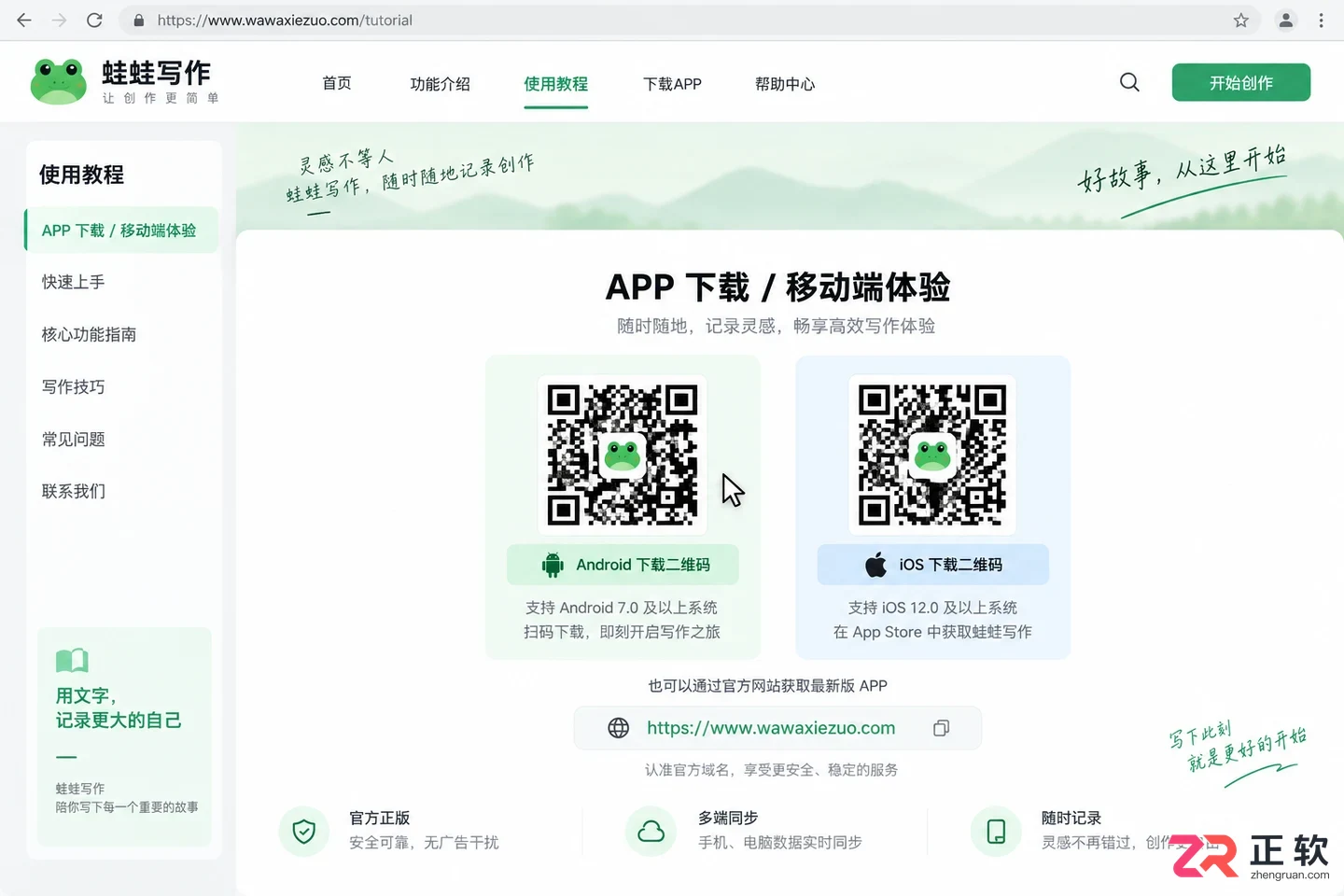This screenshot has width=1344, height=896.
Task: Click the cloud icon for 多端同步
Action: (x=651, y=831)
